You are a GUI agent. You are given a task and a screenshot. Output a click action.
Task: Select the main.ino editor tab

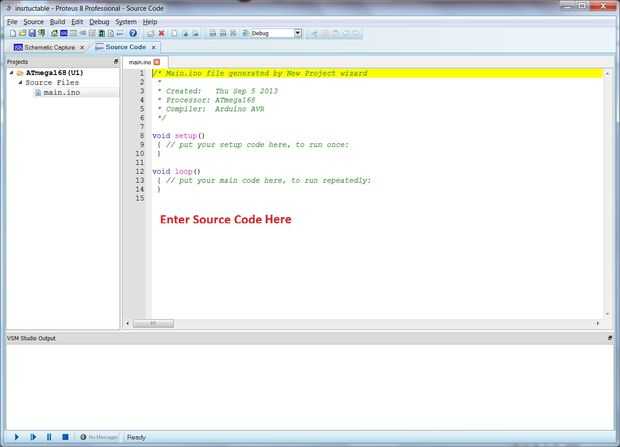tap(140, 63)
